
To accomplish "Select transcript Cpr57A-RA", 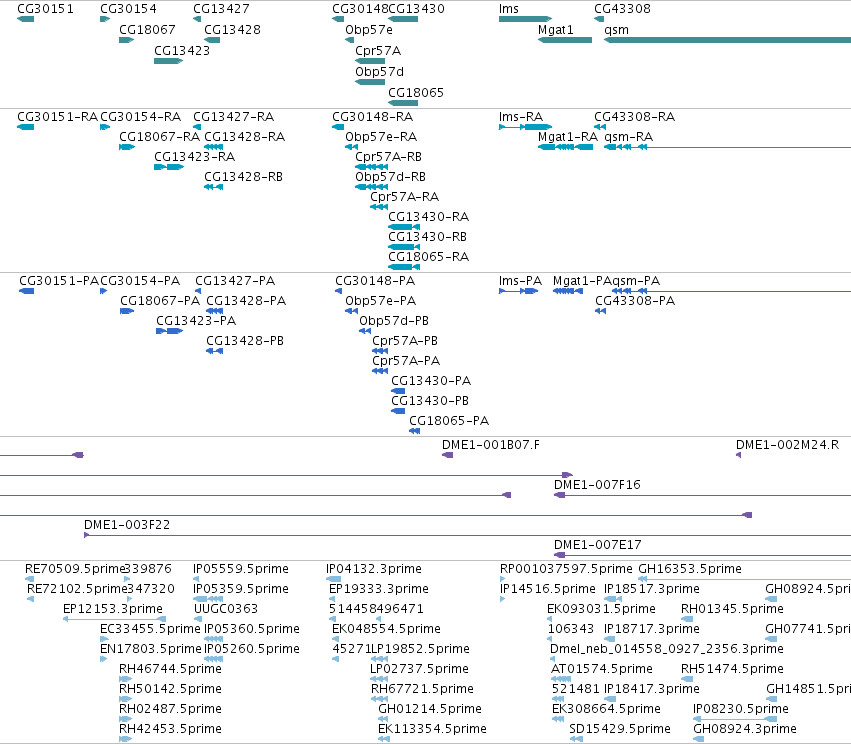I will (x=379, y=207).
